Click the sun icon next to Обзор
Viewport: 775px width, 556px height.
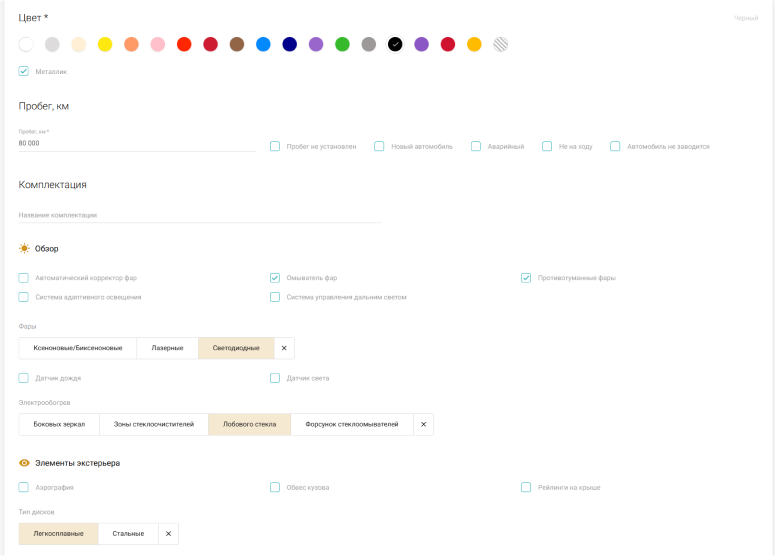[x=24, y=248]
